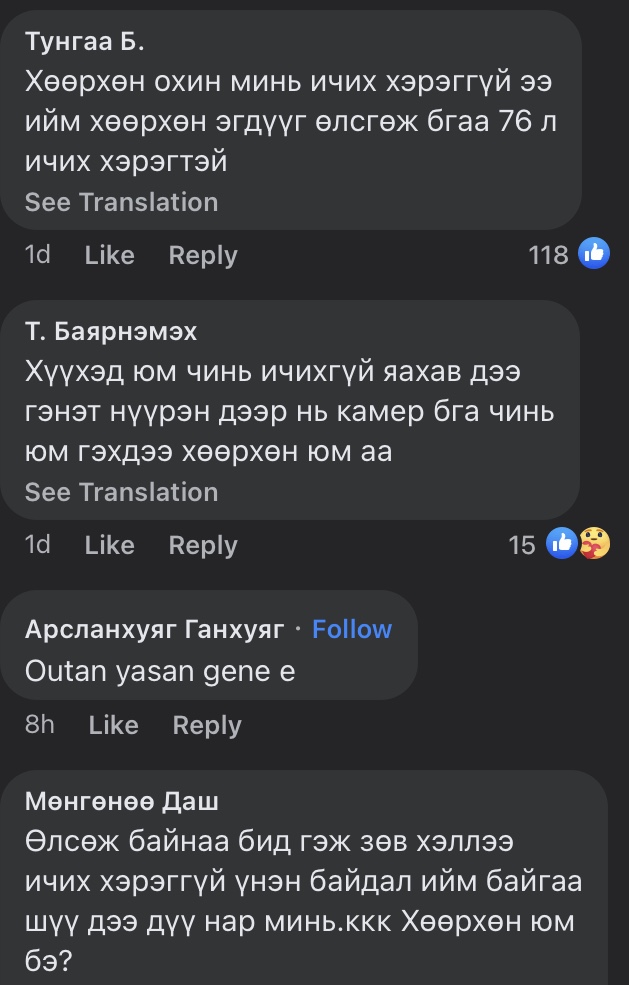View the 118 reactions count
This screenshot has height=985, width=629.
pyautogui.click(x=547, y=255)
